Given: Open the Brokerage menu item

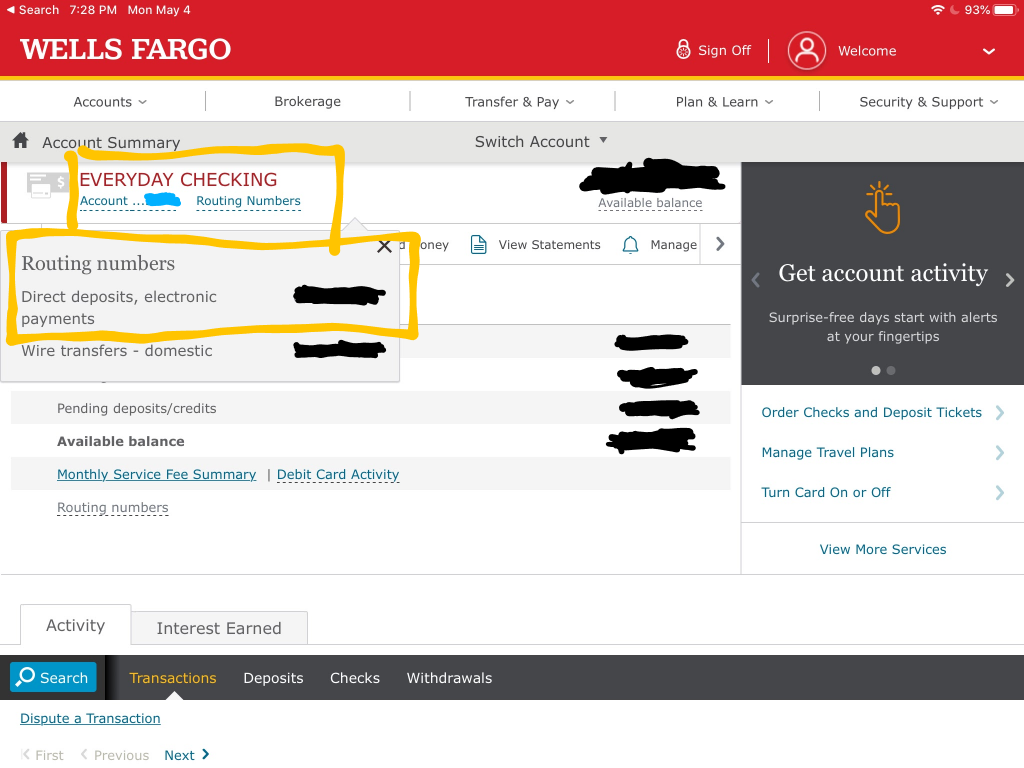Looking at the screenshot, I should point(308,101).
